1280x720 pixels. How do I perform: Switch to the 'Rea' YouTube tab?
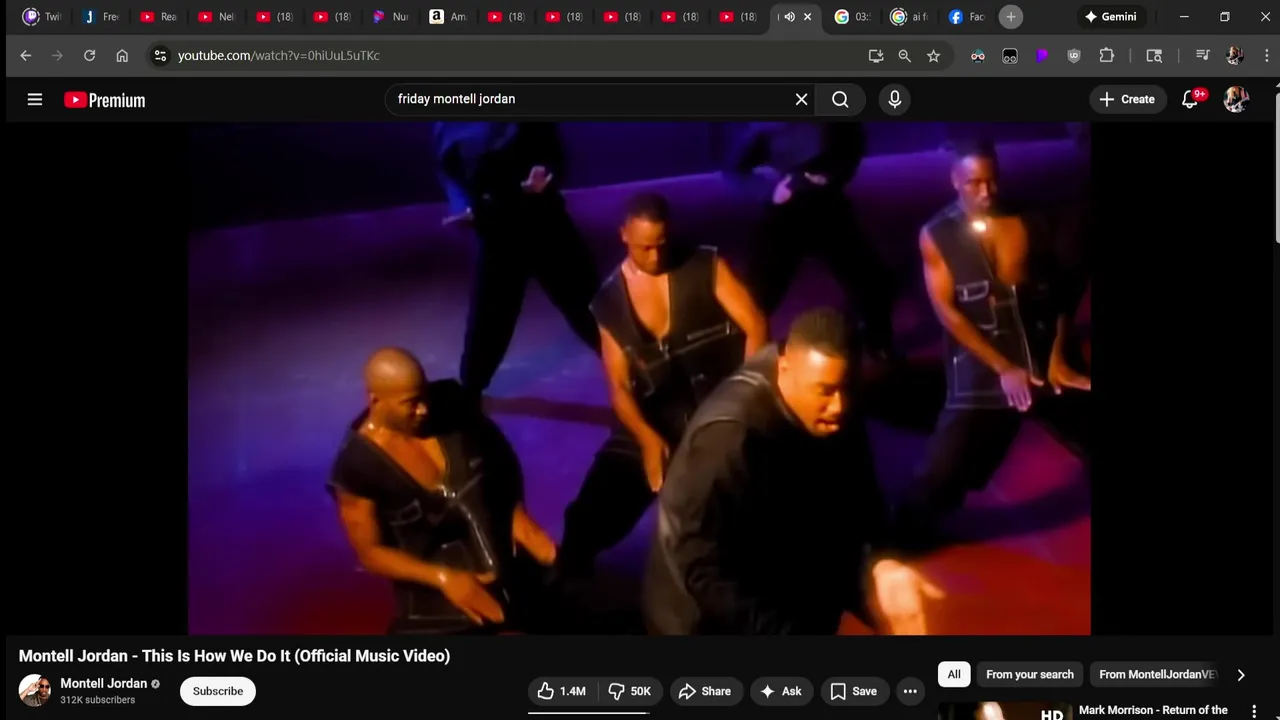tap(159, 17)
